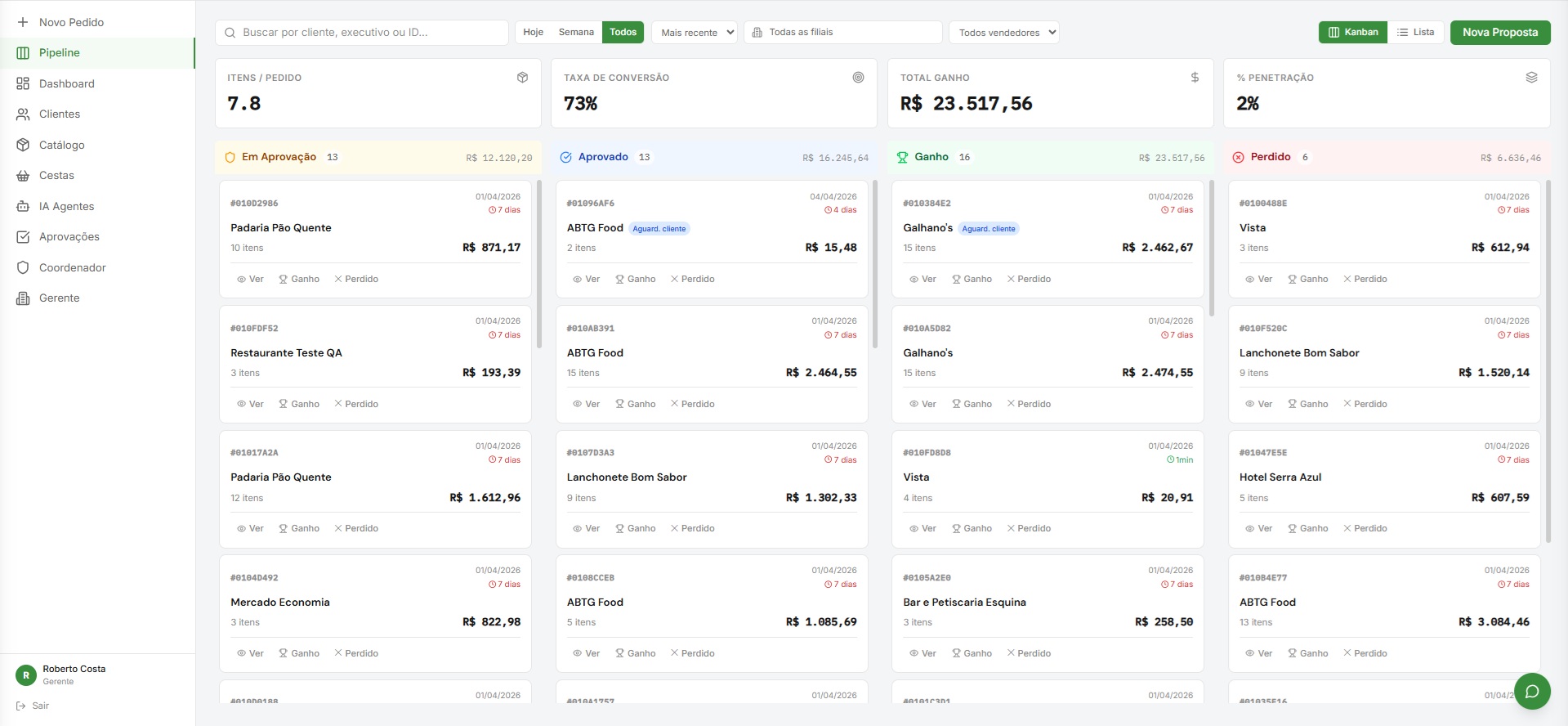Switch to Kanban view
1568x726 pixels.
point(1353,32)
